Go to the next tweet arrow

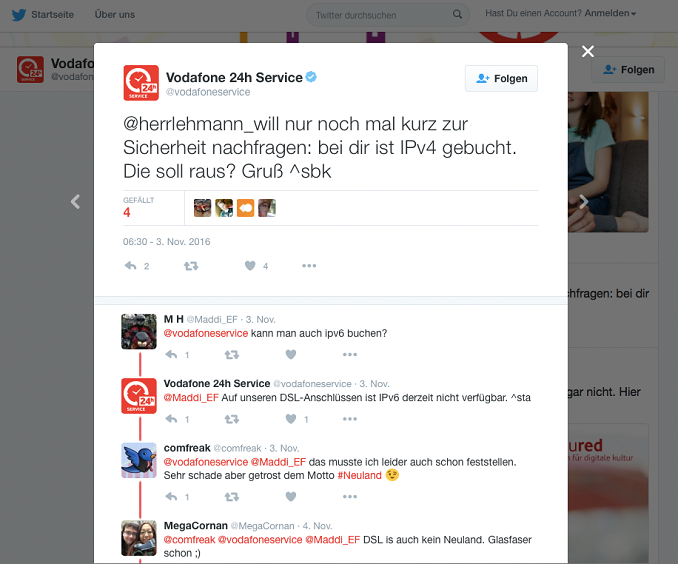coord(583,202)
